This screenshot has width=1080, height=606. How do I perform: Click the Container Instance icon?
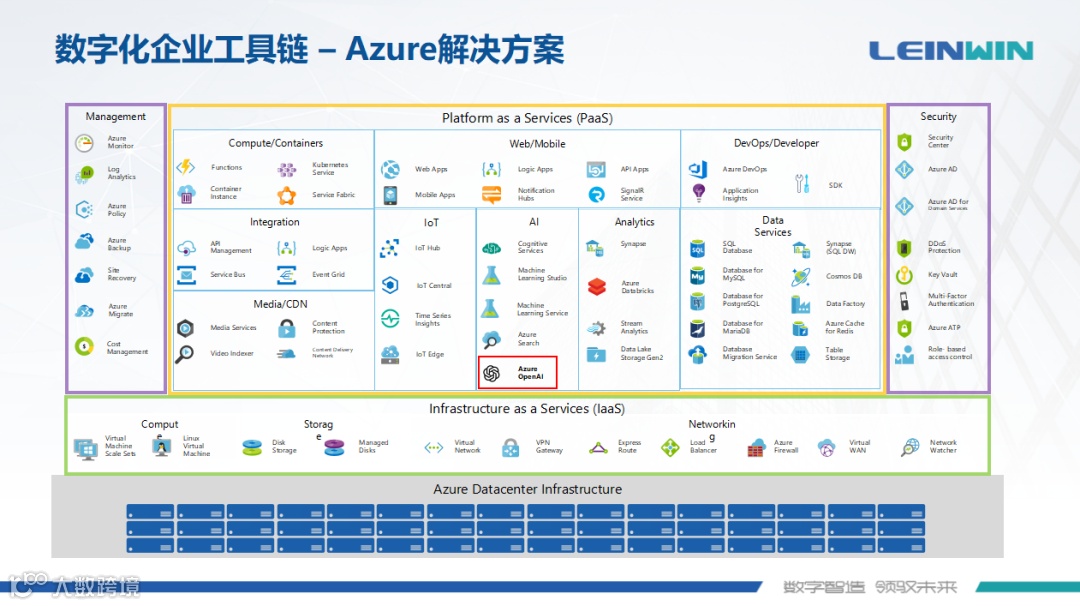[x=186, y=194]
